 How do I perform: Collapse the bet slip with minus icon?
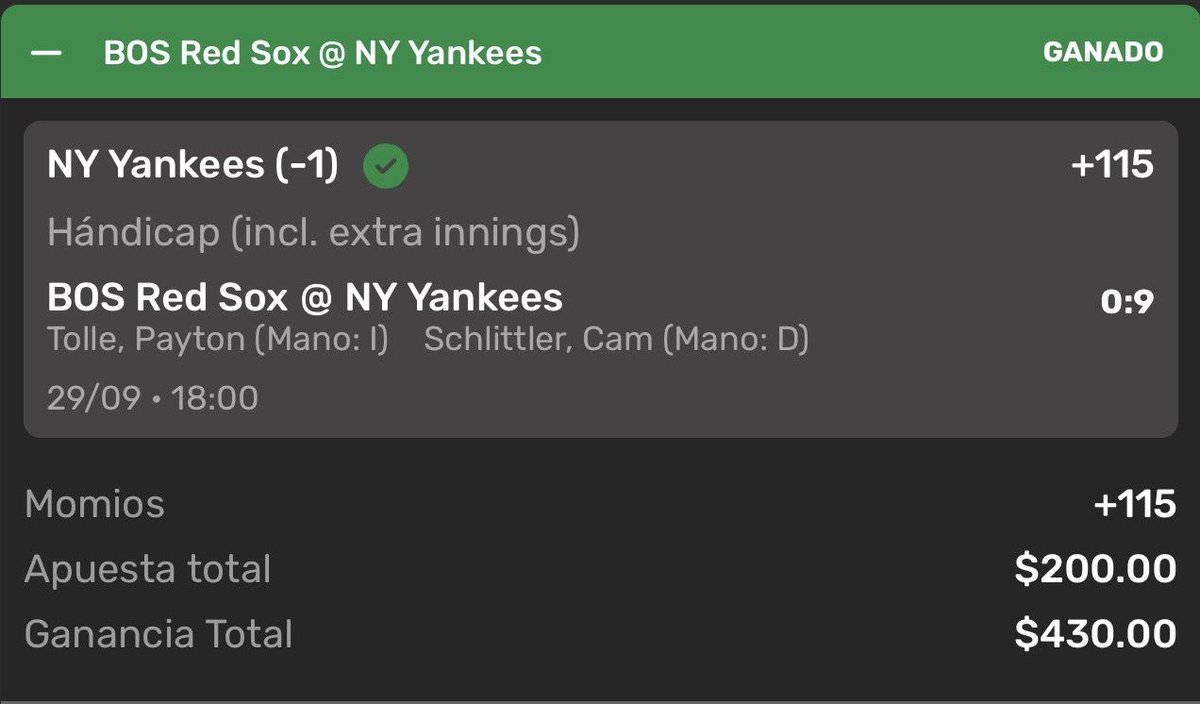coord(46,53)
